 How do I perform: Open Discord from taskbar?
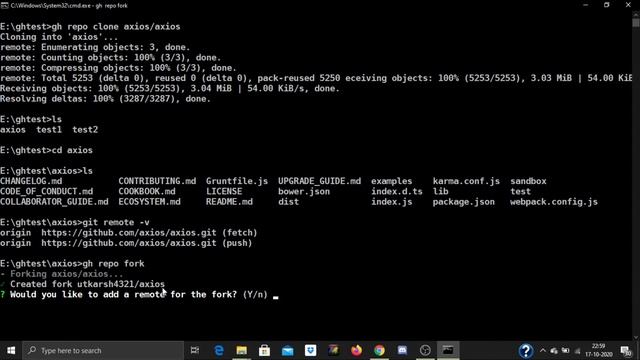(x=402, y=350)
